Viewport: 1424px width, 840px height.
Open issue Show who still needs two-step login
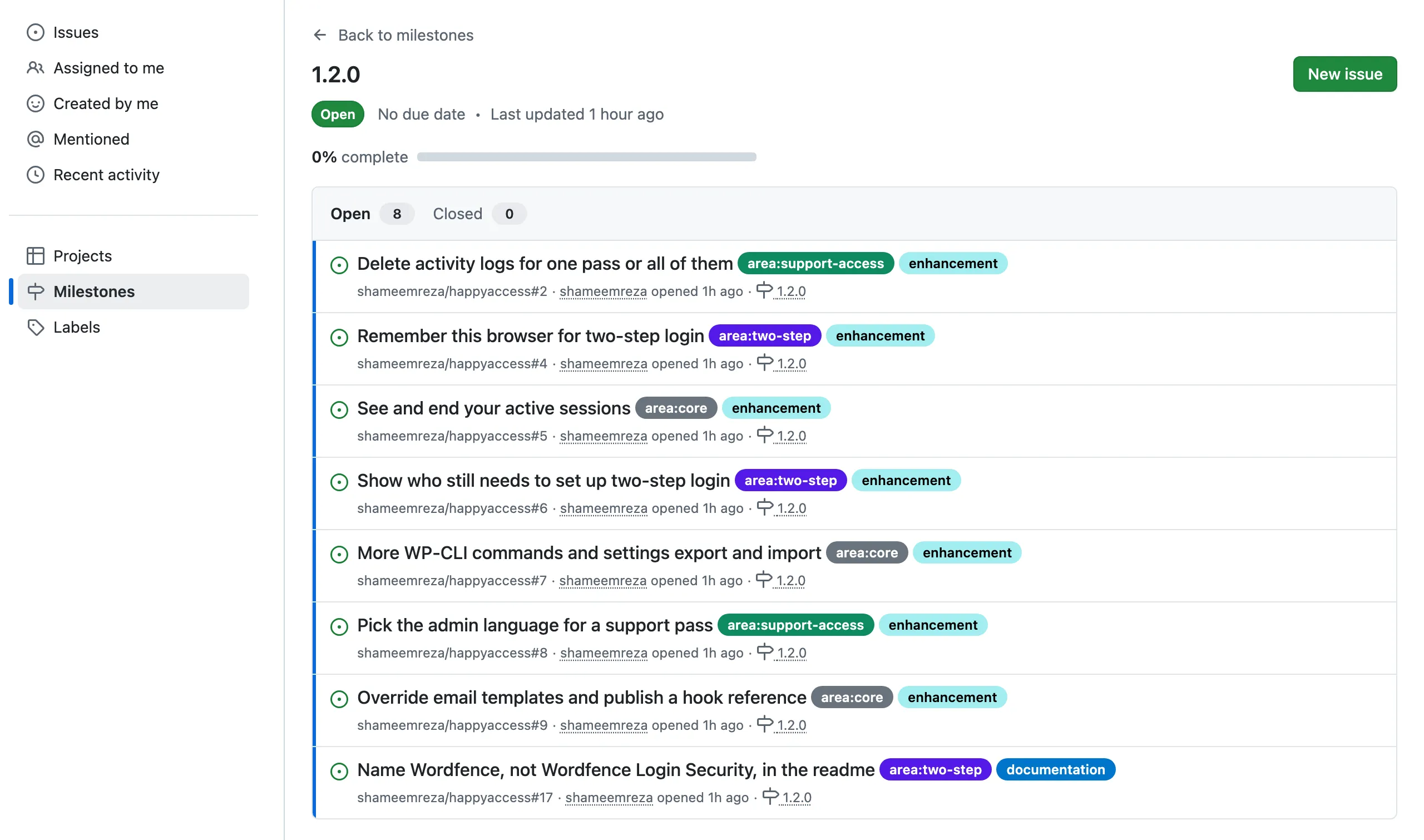(543, 480)
